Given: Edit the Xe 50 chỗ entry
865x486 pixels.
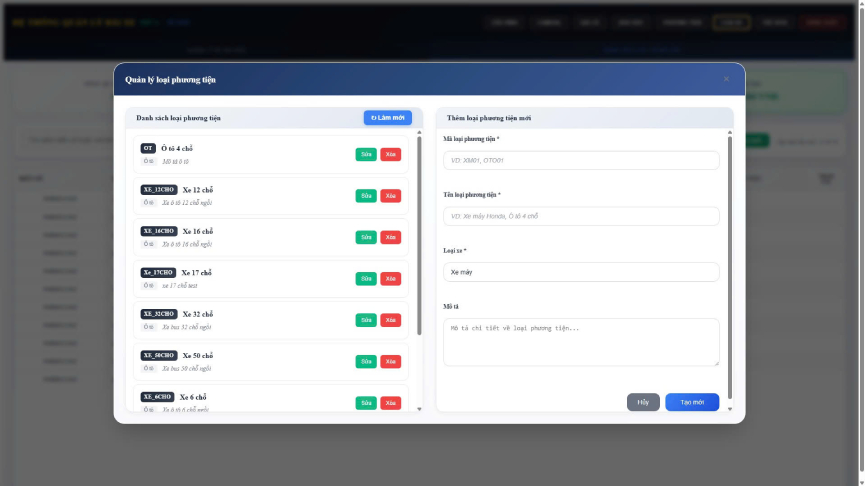Looking at the screenshot, I should (366, 362).
